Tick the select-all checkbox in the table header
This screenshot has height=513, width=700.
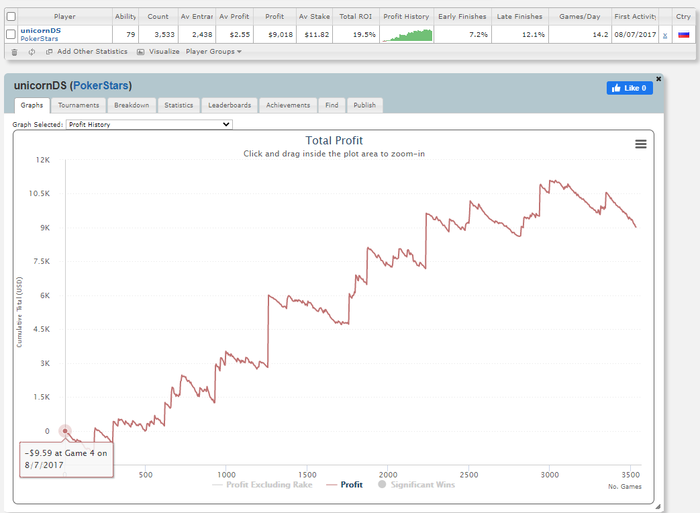[x=11, y=17]
